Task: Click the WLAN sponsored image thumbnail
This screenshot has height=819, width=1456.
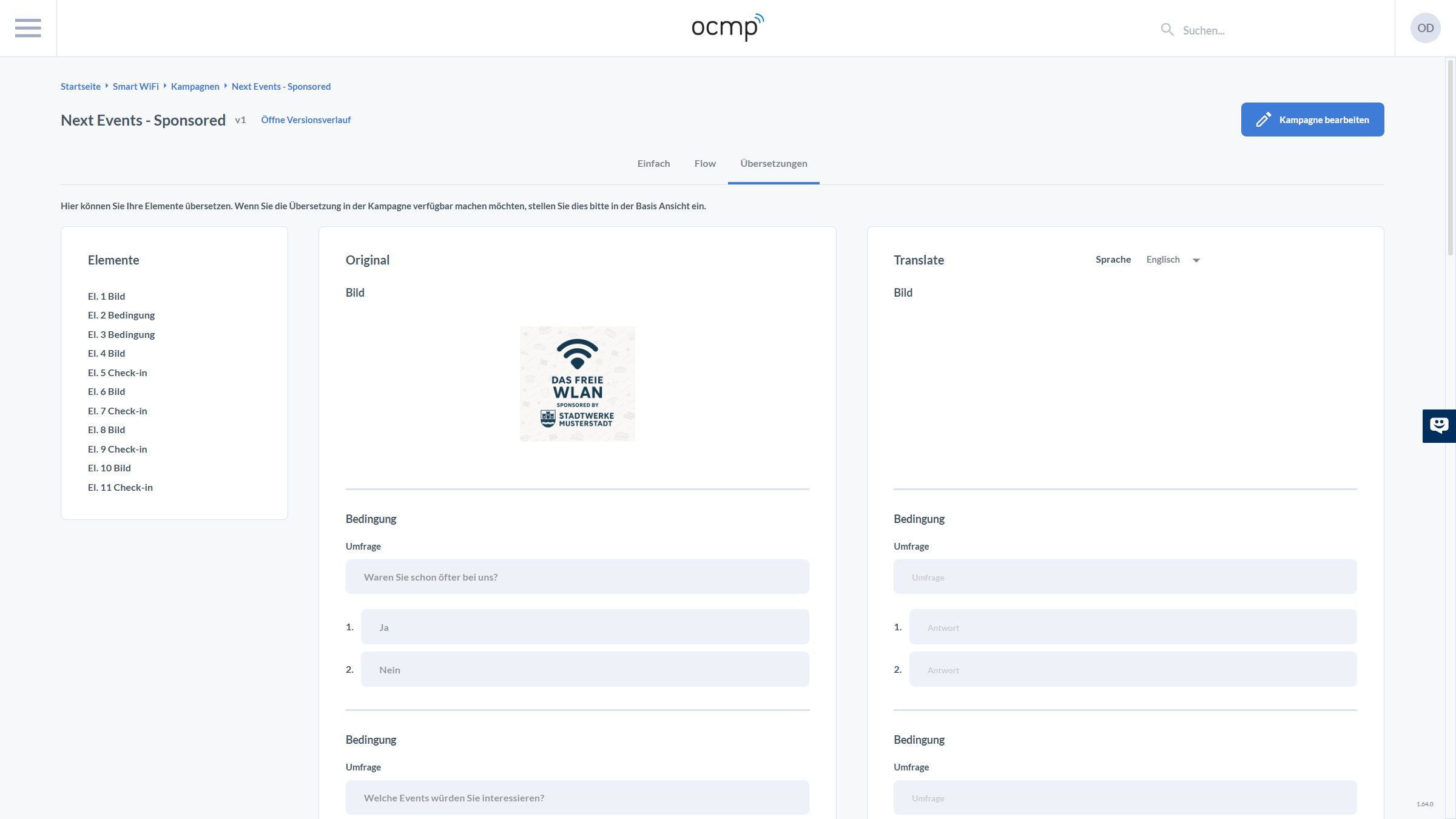Action: point(577,383)
